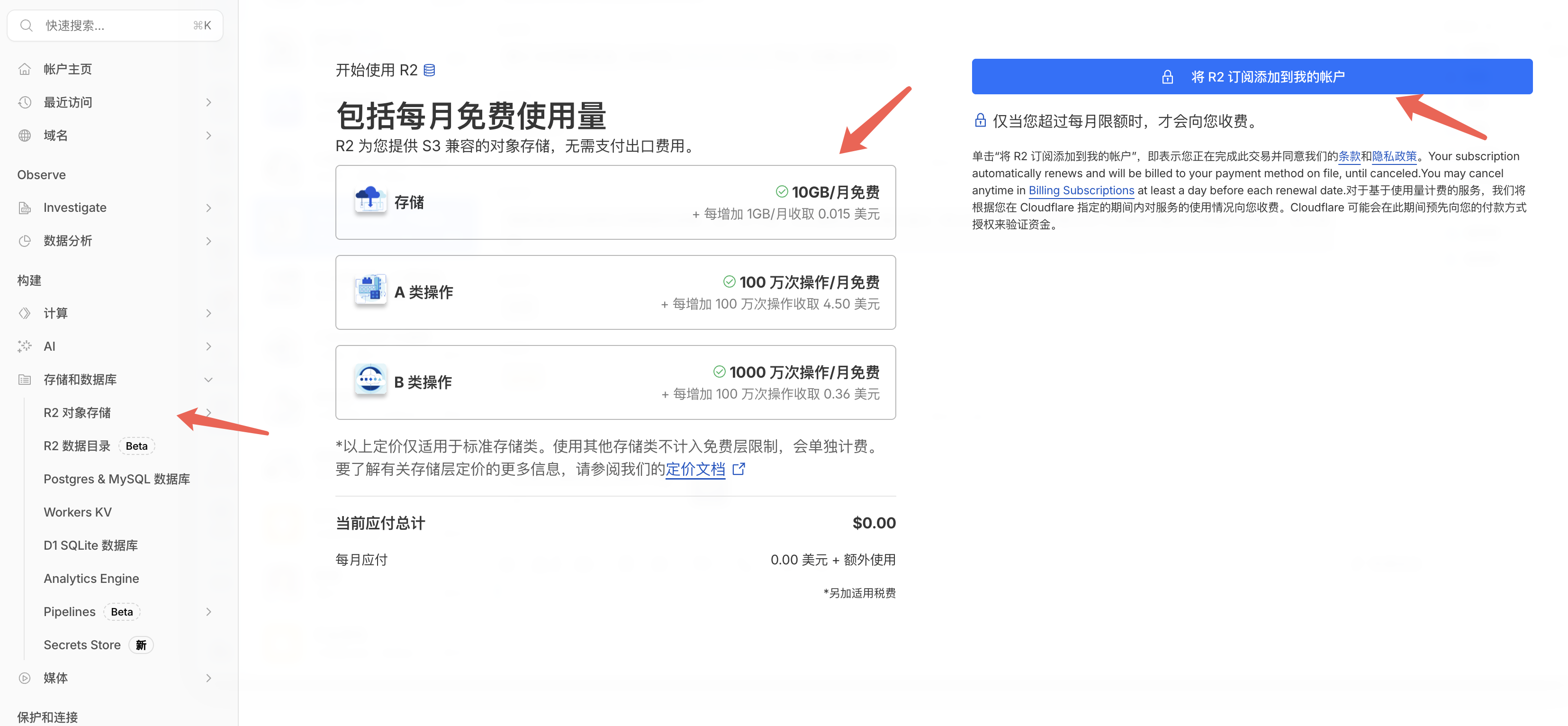Click the external link icon after 定价文档
Screen dimensions: 1568x726
[x=739, y=469]
